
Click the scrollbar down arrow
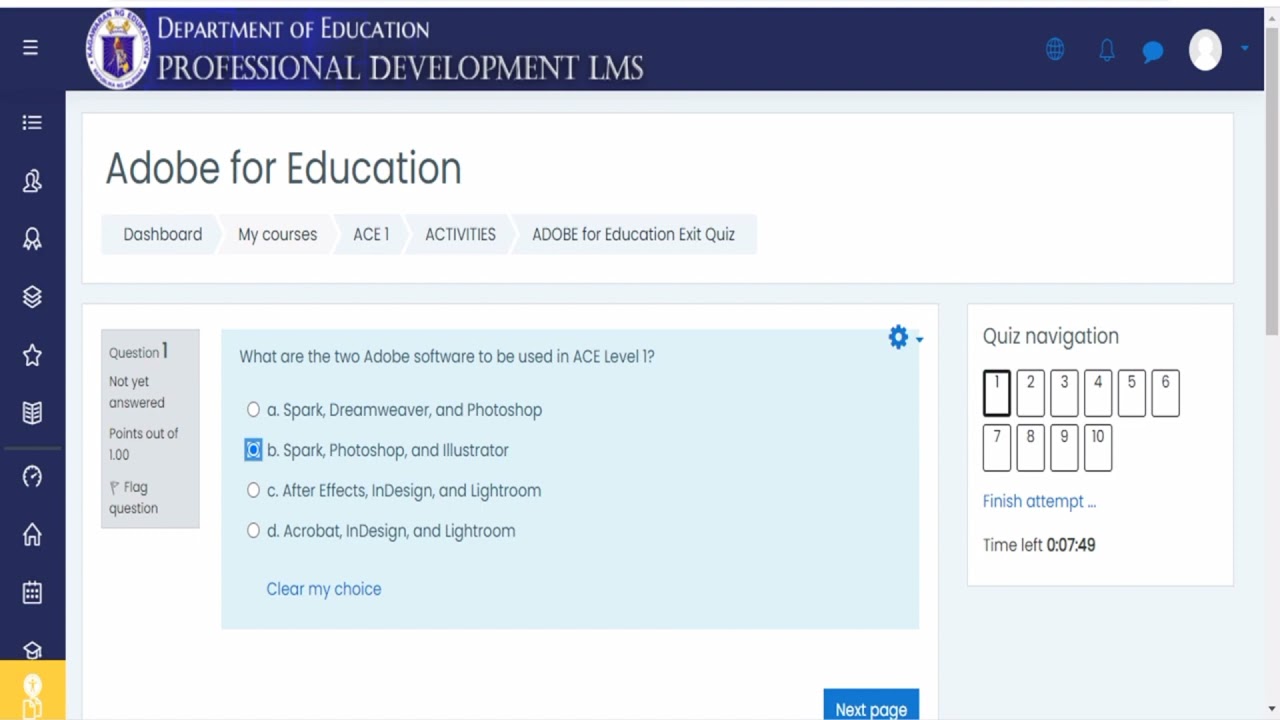click(1272, 709)
